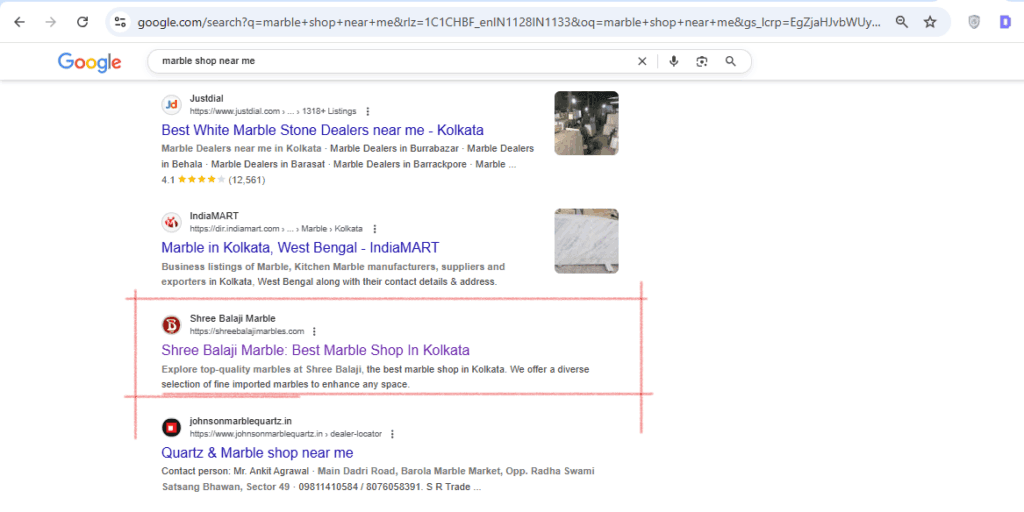Open Shree Balaji Marble Kolkata link
This screenshot has height=512, width=1024.
click(x=315, y=350)
